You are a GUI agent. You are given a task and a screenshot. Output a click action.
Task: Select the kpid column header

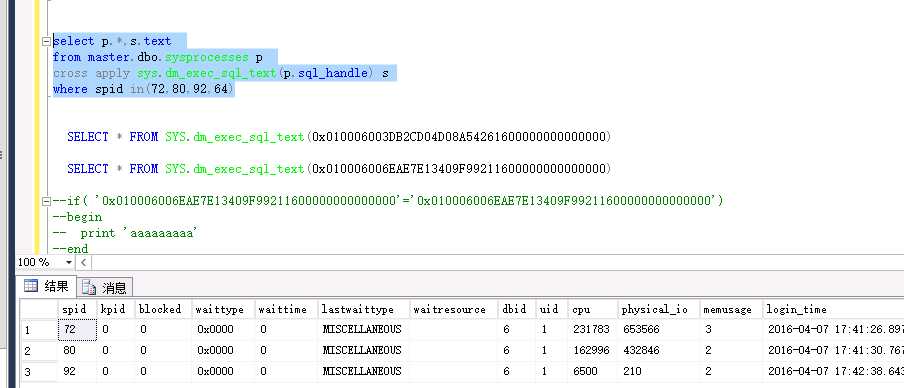point(116,309)
